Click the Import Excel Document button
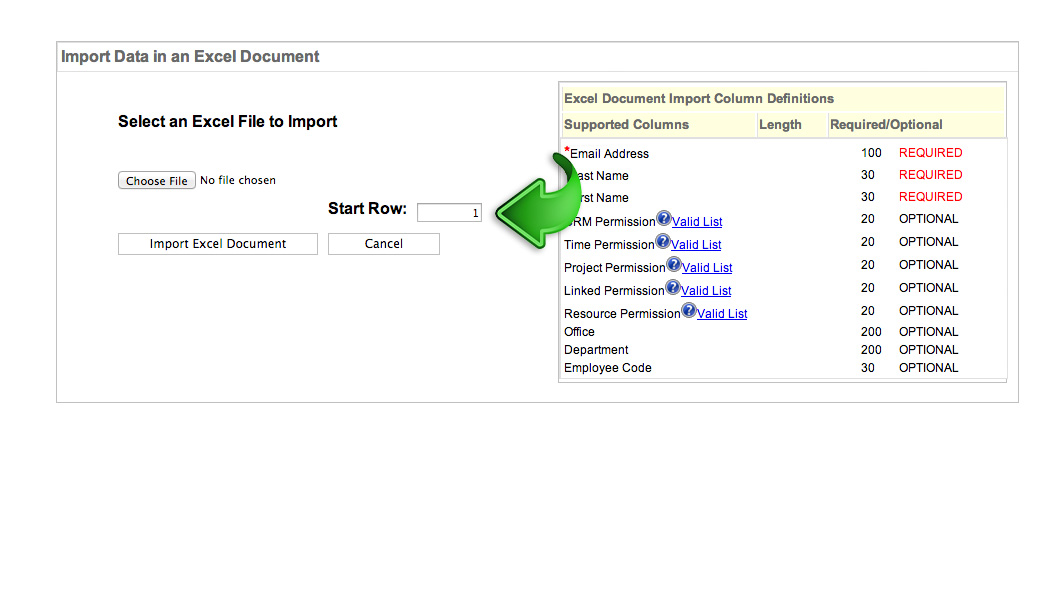The height and width of the screenshot is (599, 1052). pos(218,244)
